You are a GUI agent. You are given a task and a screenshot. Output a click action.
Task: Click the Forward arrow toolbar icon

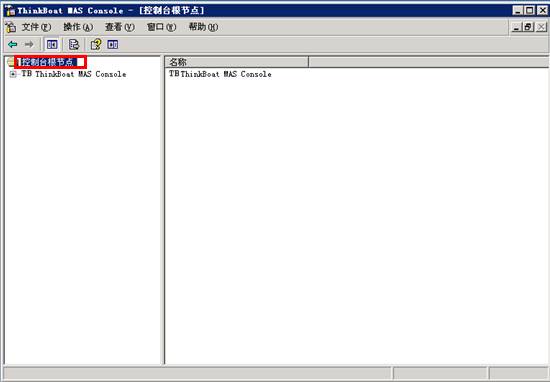[x=29, y=45]
